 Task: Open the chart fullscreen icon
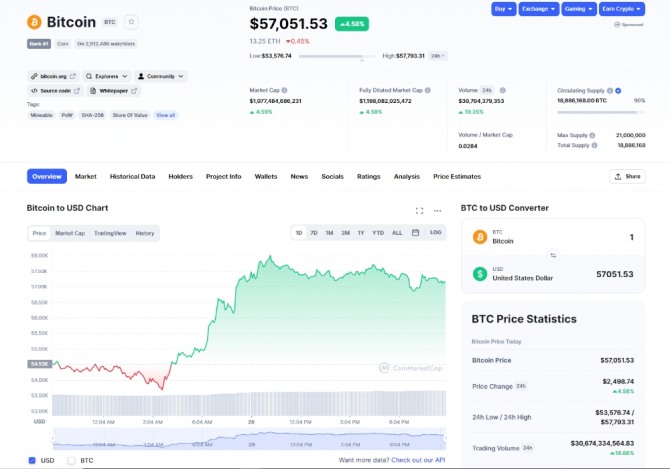pyautogui.click(x=419, y=211)
